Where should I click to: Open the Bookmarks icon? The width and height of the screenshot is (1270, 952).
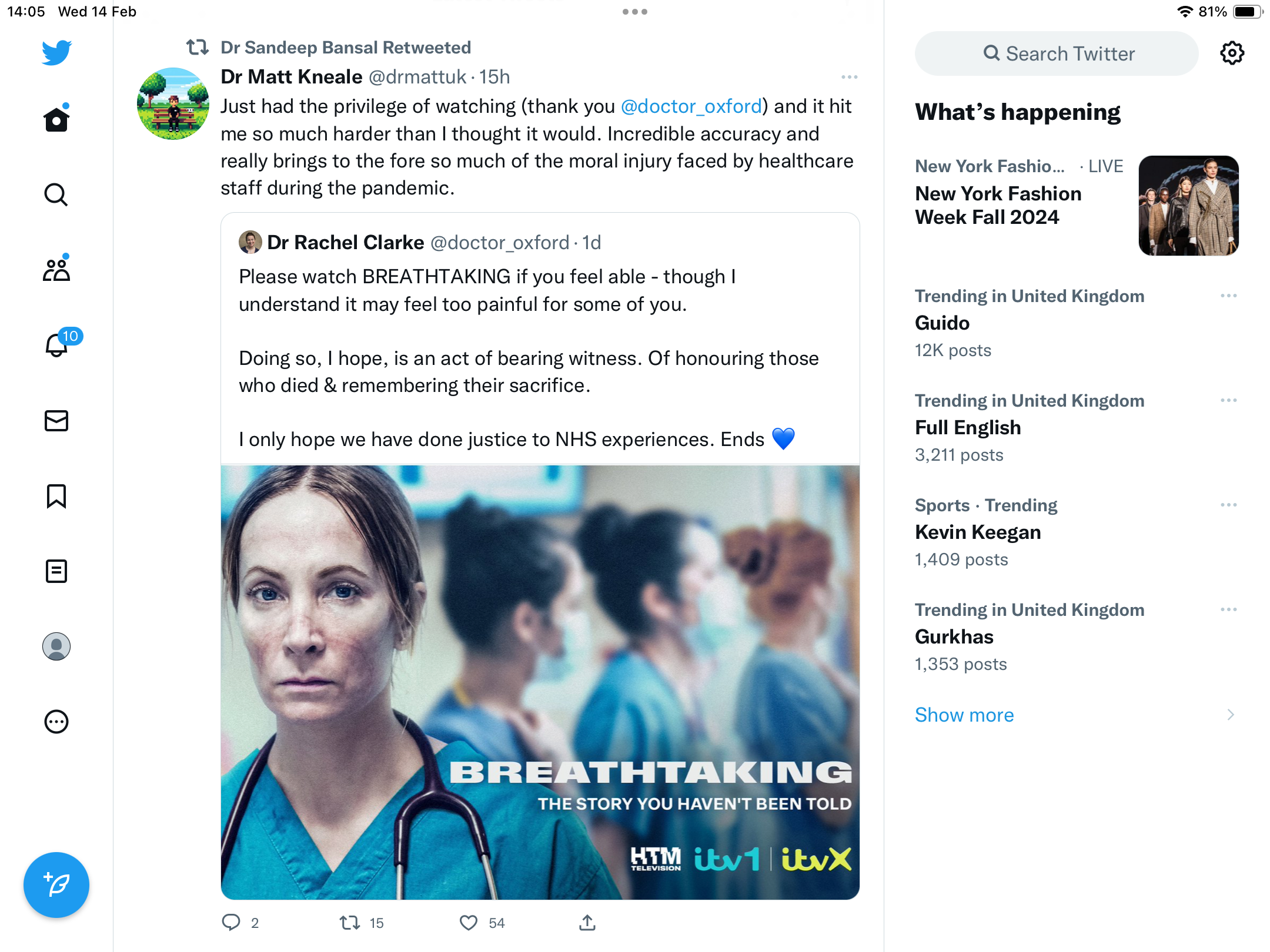pyautogui.click(x=56, y=496)
